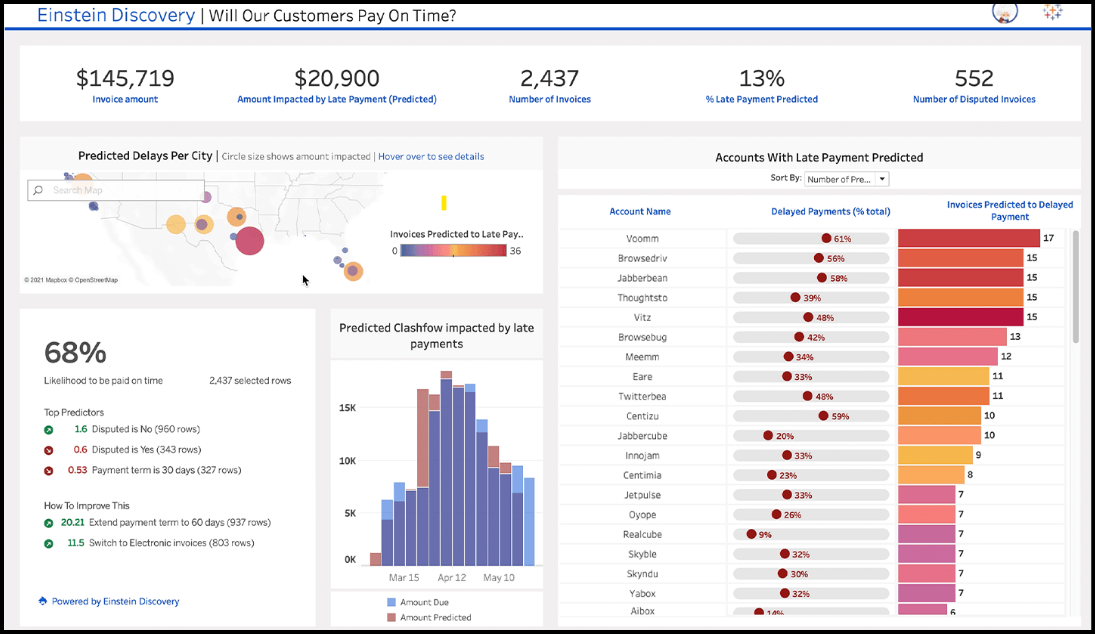Select Delayed Payments (% total) column header
1095x634 pixels.
coord(830,212)
